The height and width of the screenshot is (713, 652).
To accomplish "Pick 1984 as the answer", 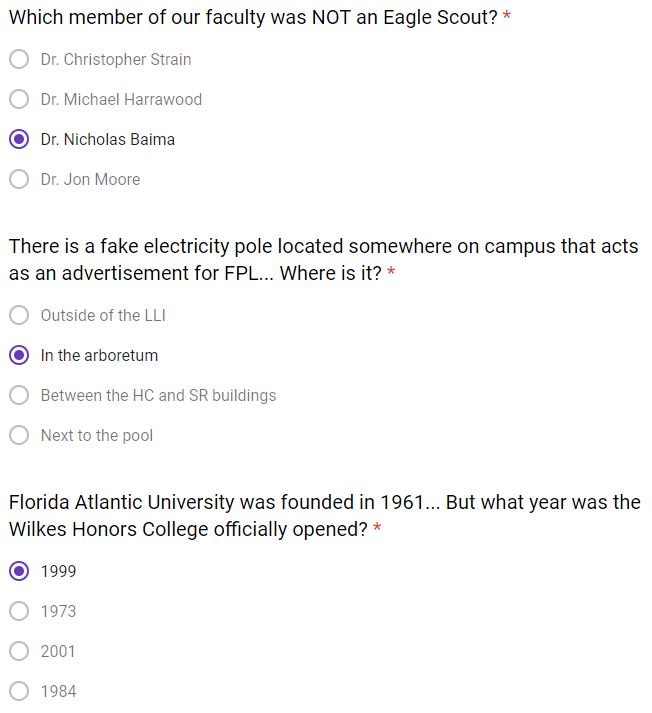I will 19,691.
